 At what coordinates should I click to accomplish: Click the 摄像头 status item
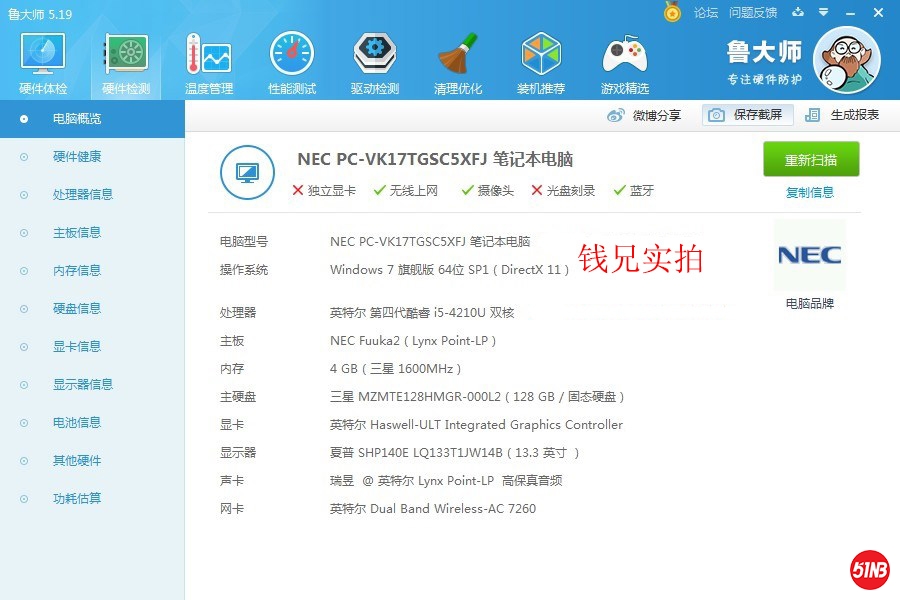pyautogui.click(x=488, y=191)
